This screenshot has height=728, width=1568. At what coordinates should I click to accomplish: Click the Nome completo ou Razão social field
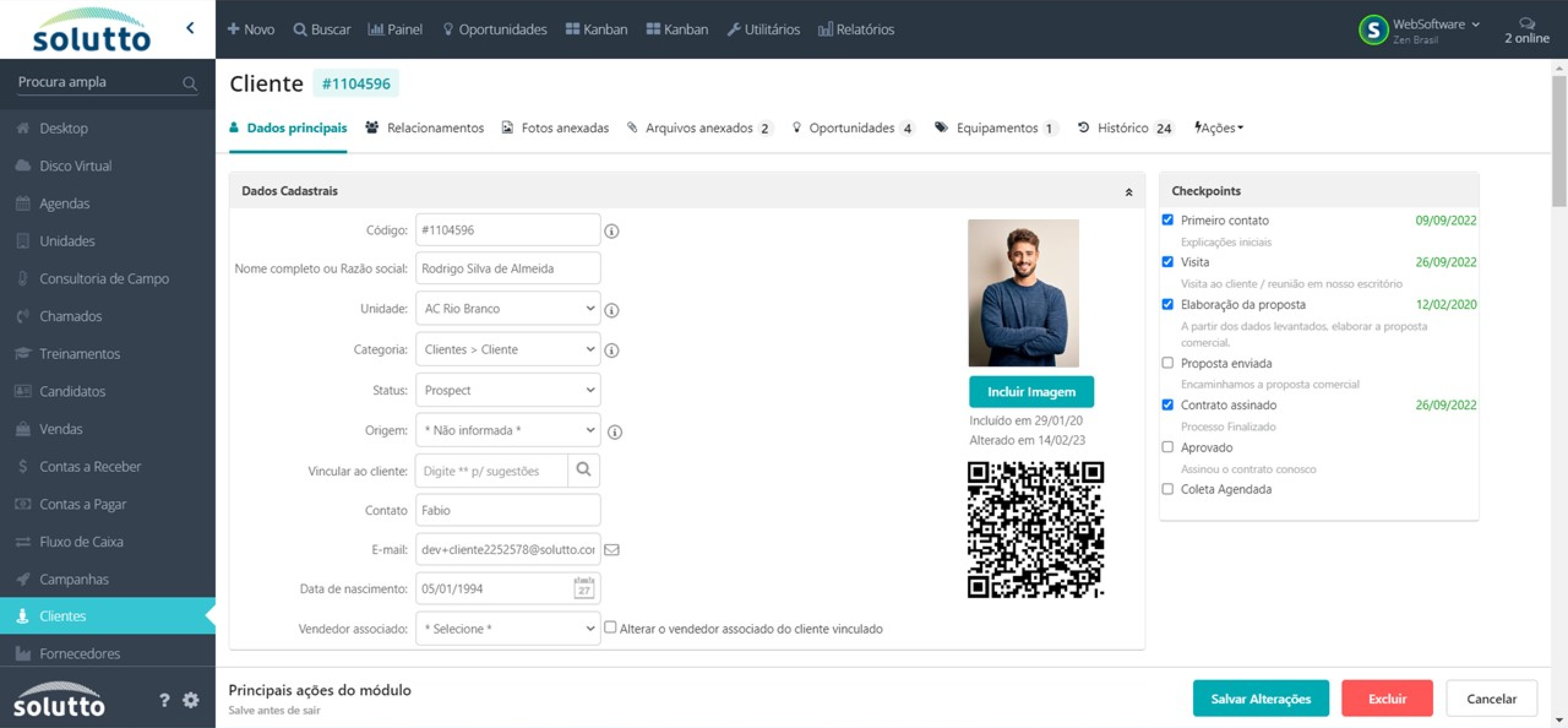508,268
